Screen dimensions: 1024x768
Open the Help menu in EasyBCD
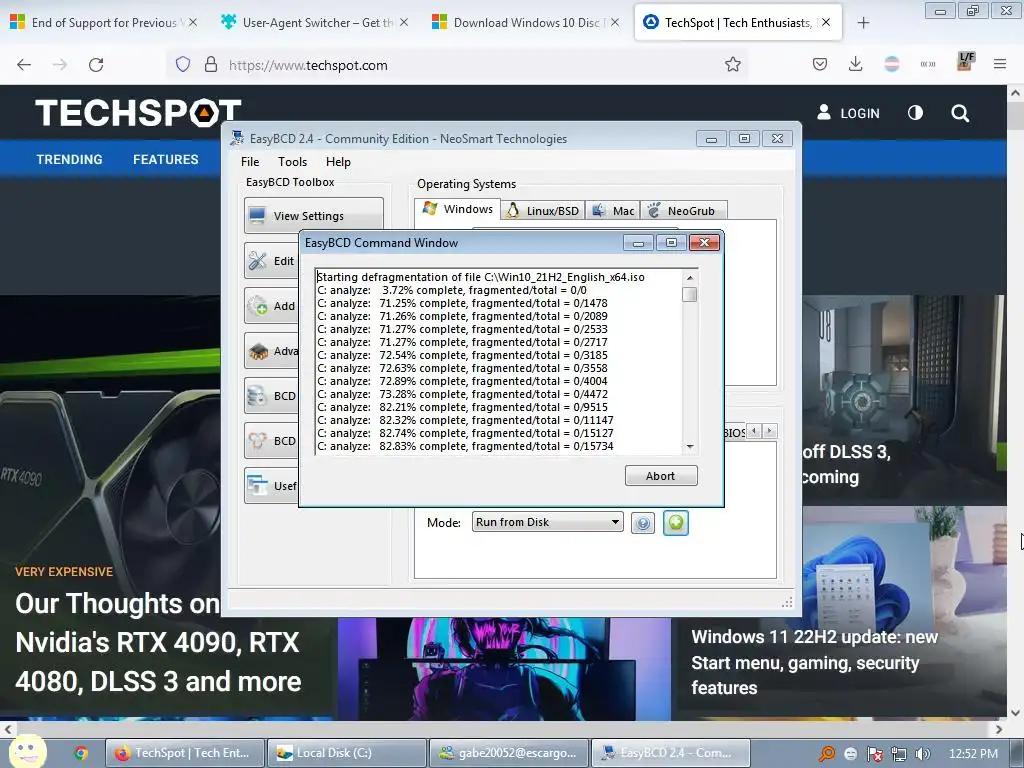click(338, 162)
